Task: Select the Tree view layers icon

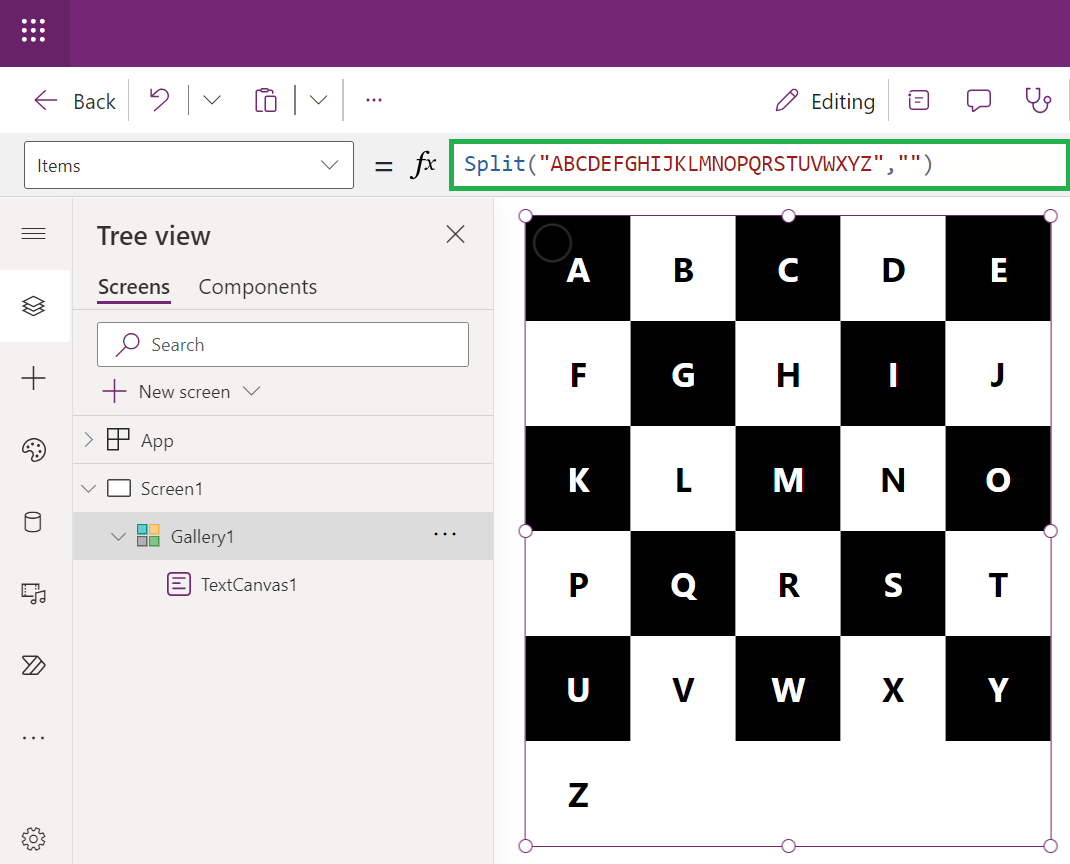Action: [x=33, y=306]
